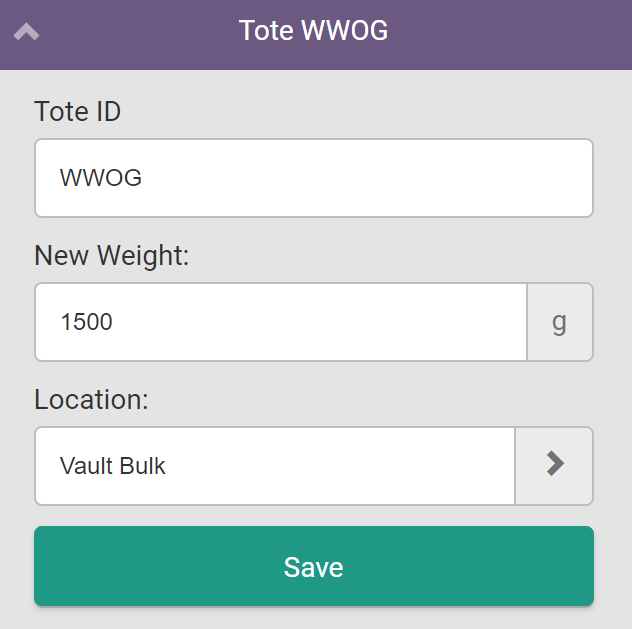Click the Location label
Screen dimensions: 632x629
(x=91, y=399)
